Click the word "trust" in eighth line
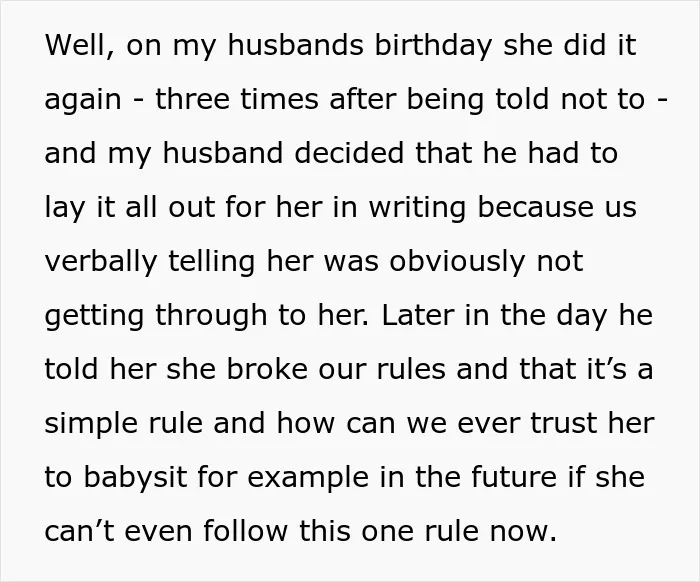700x582 pixels. click(x=564, y=423)
